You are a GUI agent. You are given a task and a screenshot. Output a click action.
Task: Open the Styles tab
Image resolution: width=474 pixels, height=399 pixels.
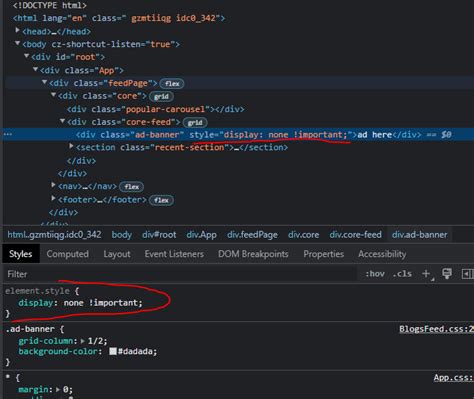pos(21,254)
